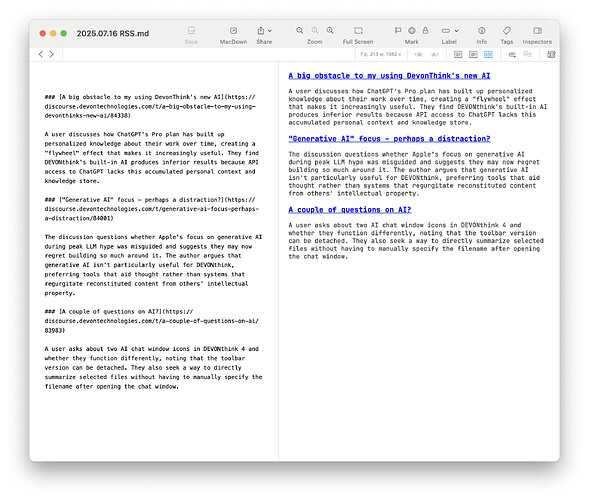
Task: Open '"Generative AI" focus – perhaps a distraction?' link
Action: click(389, 139)
